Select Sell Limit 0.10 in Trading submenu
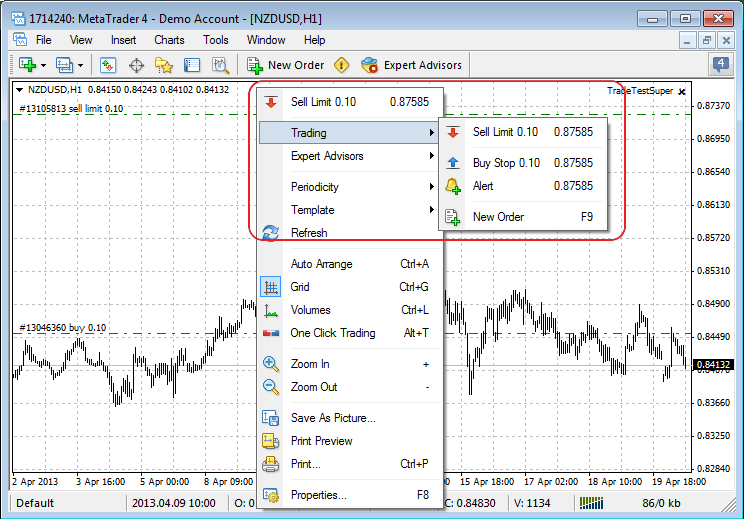The image size is (744, 519). (x=523, y=132)
